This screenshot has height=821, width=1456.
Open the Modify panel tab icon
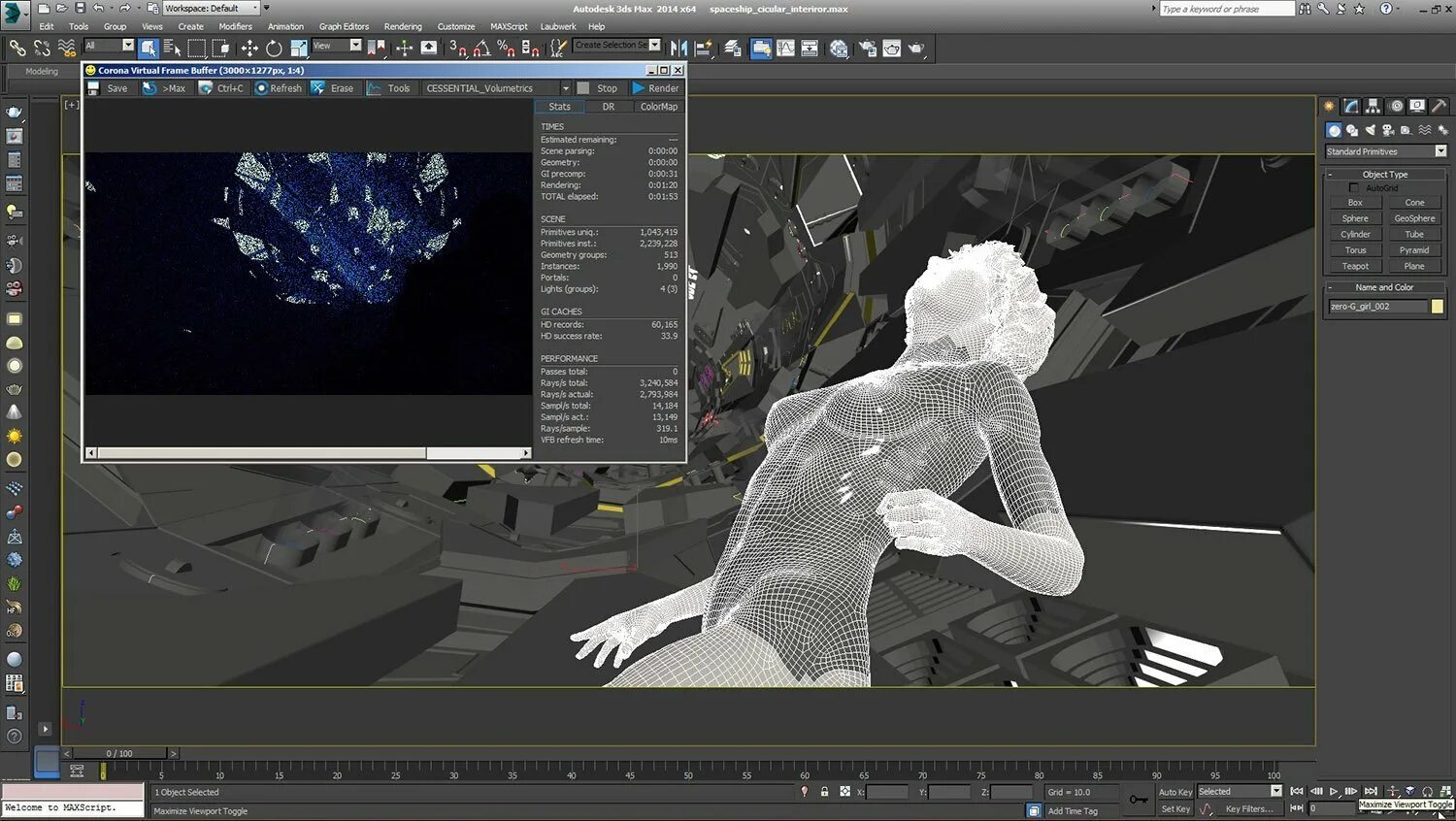pos(1350,106)
